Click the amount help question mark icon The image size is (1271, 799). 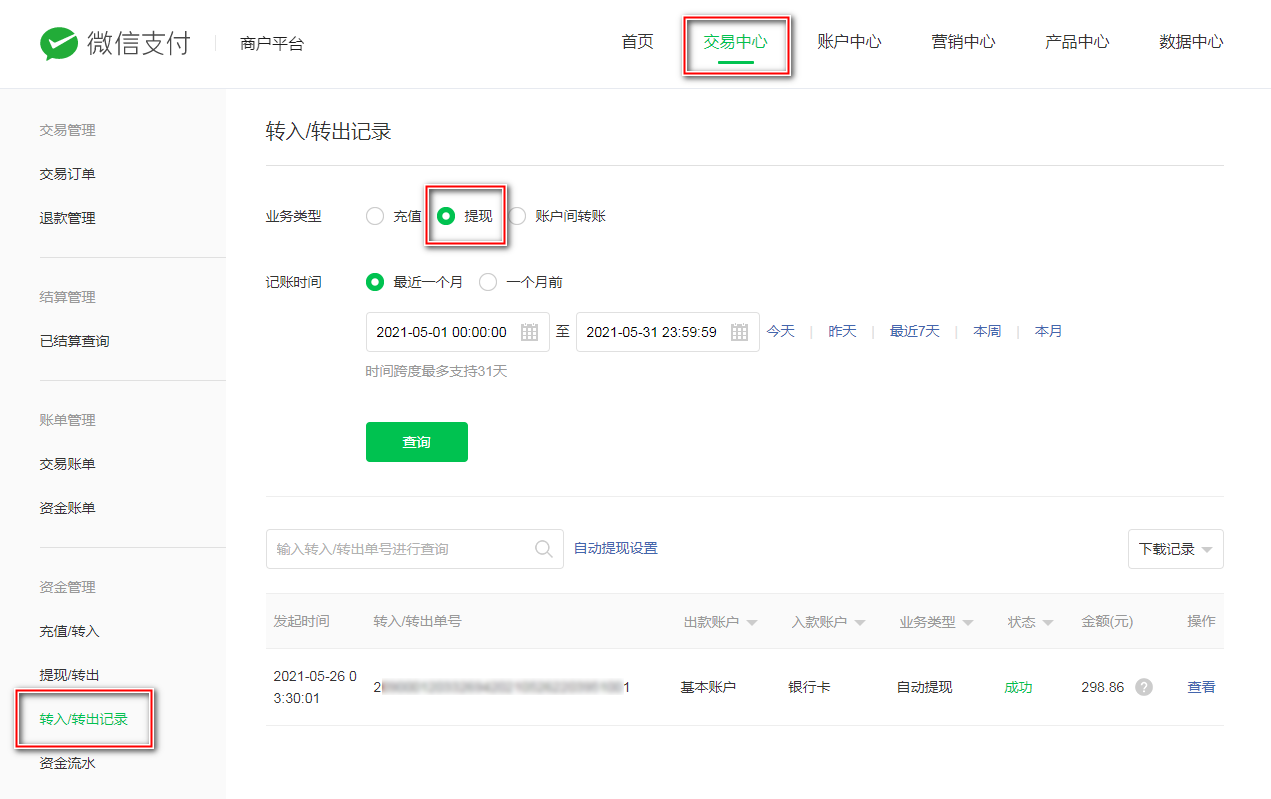1144,688
